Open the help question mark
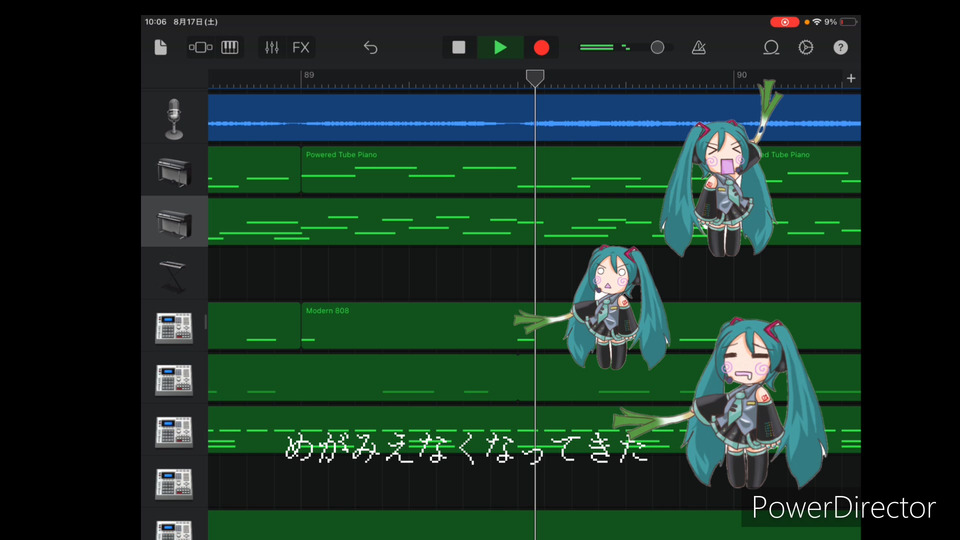Image resolution: width=960 pixels, height=540 pixels. click(x=841, y=47)
